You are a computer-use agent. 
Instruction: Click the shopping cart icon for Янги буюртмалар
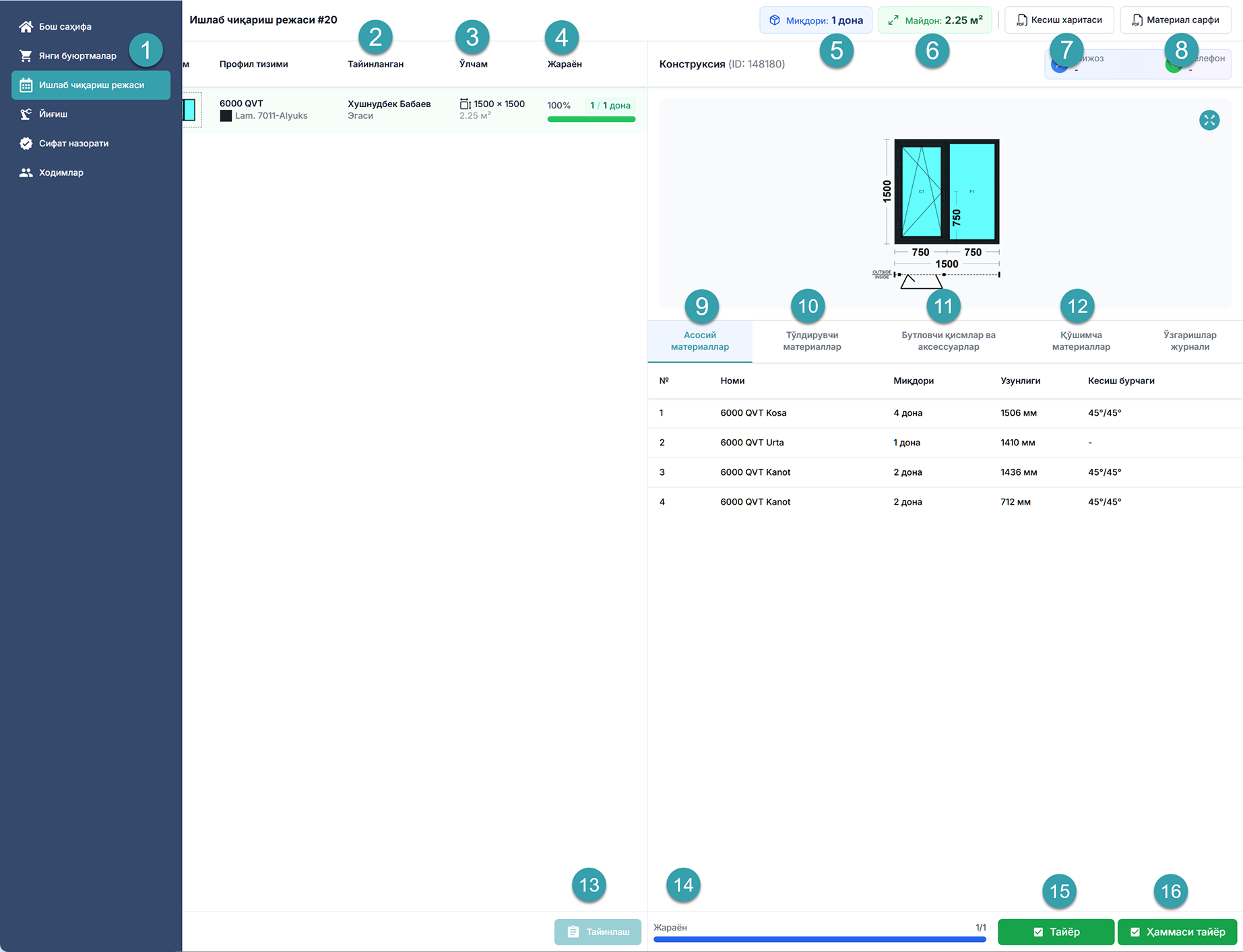tap(26, 56)
